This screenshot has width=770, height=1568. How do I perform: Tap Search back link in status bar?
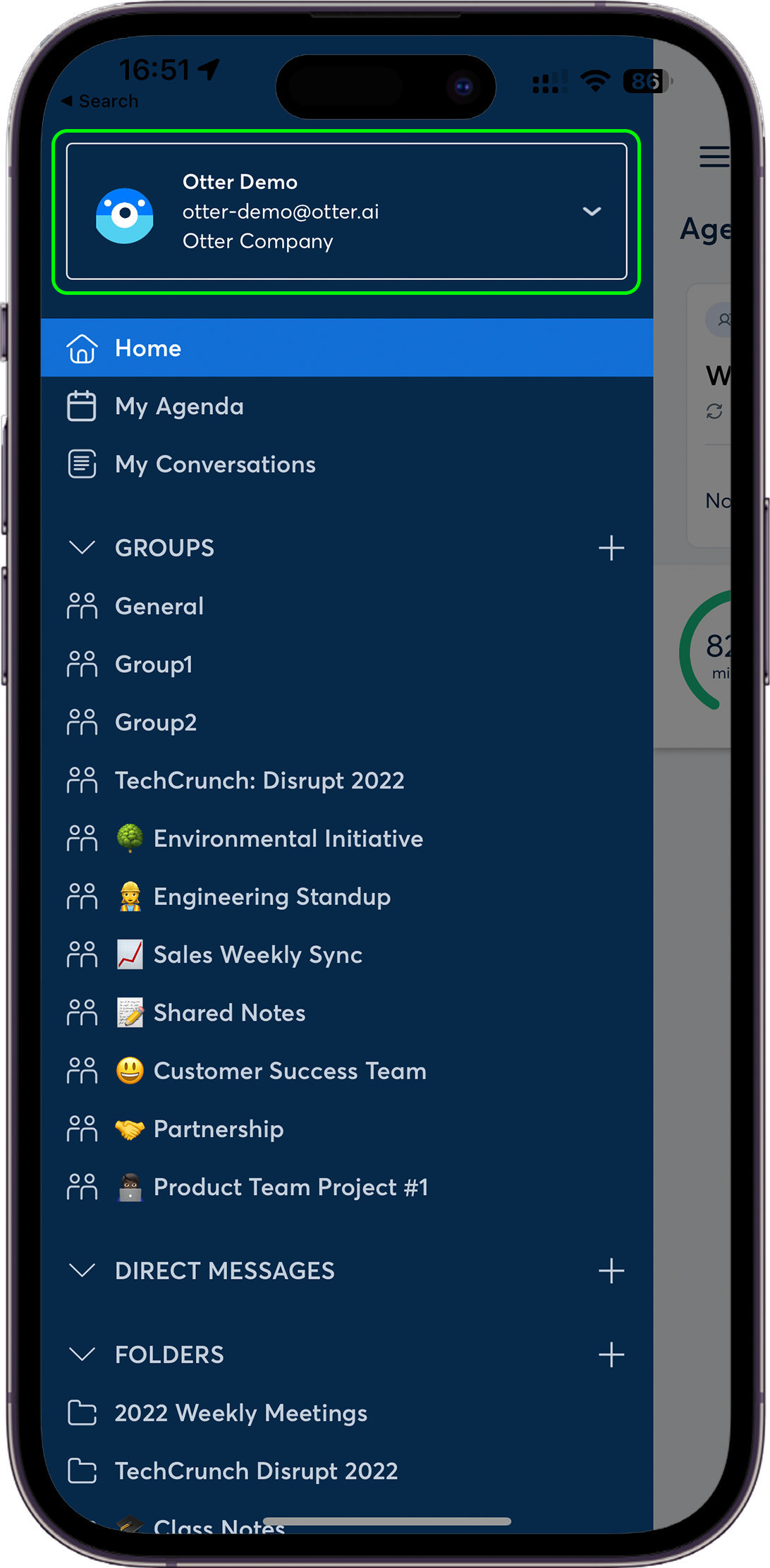tap(99, 101)
